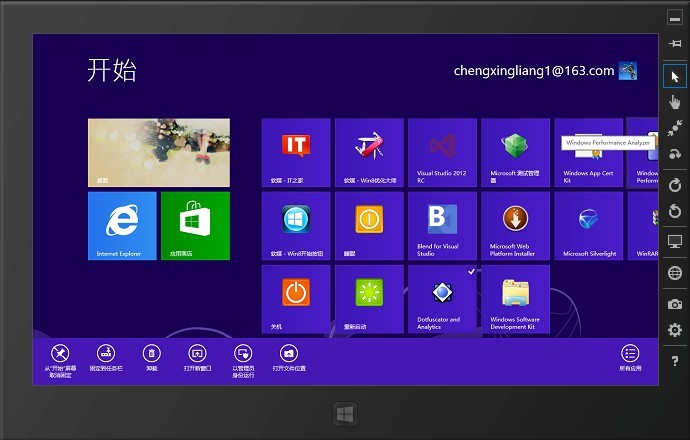Click 打开新窗口 open new window
This screenshot has width=690, height=440.
coord(198,359)
